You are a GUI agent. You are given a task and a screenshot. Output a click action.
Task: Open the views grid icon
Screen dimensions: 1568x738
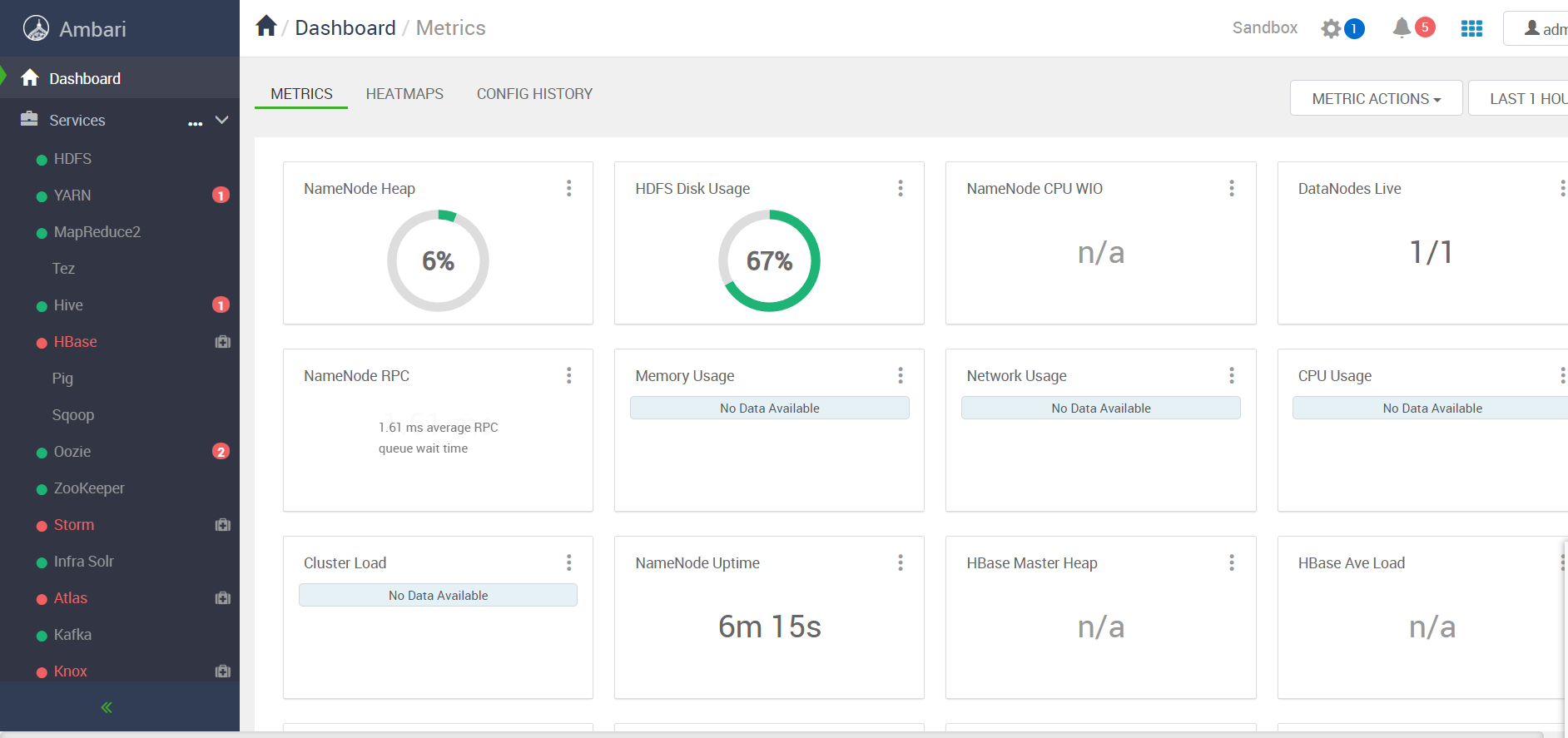point(1471,29)
